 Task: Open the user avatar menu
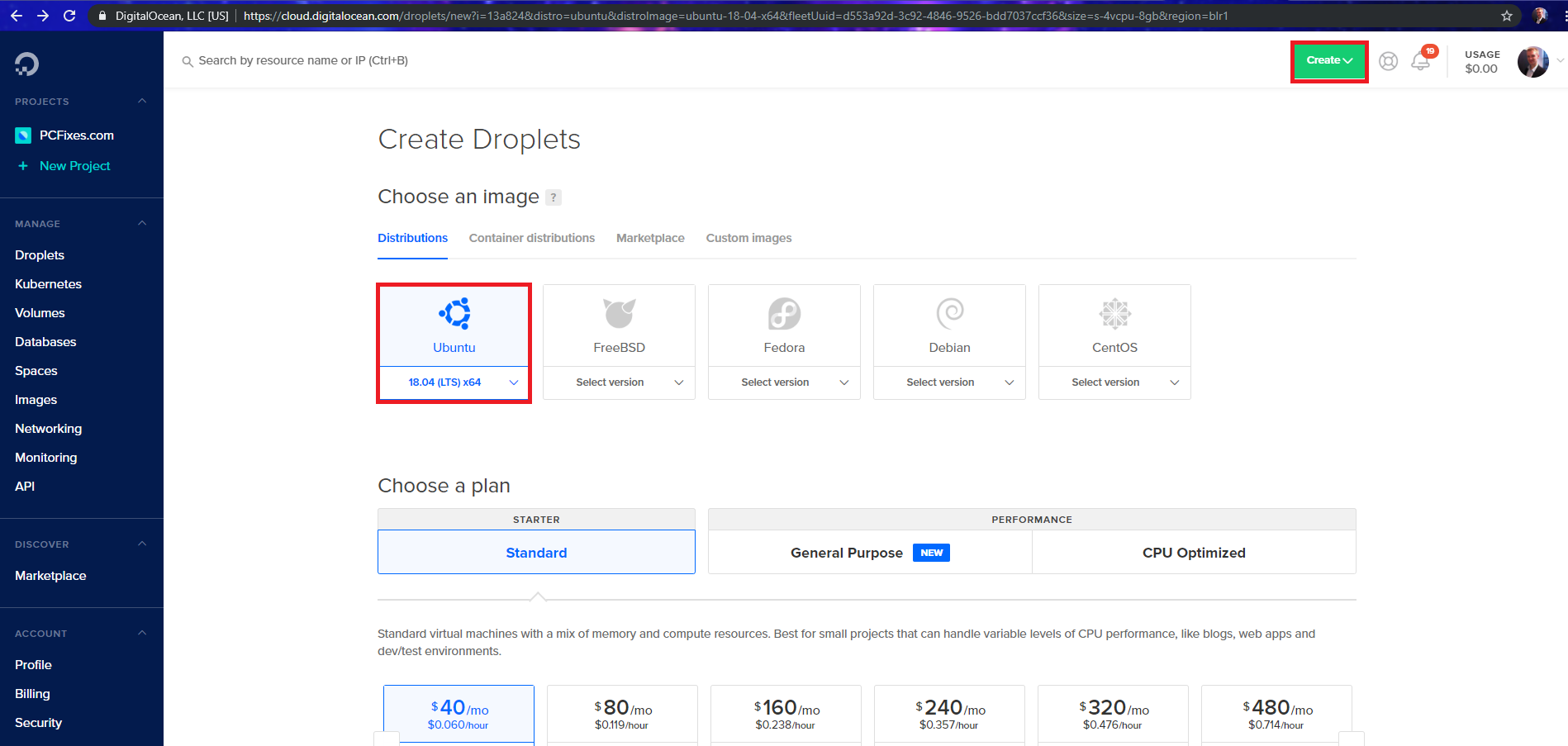(1533, 62)
